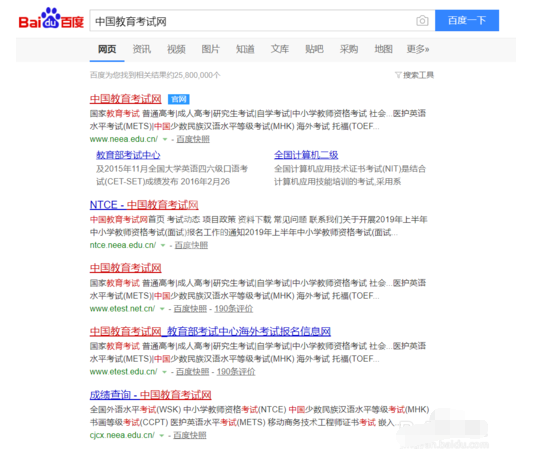
Task: Open the 知道 tab
Action: click(x=245, y=49)
